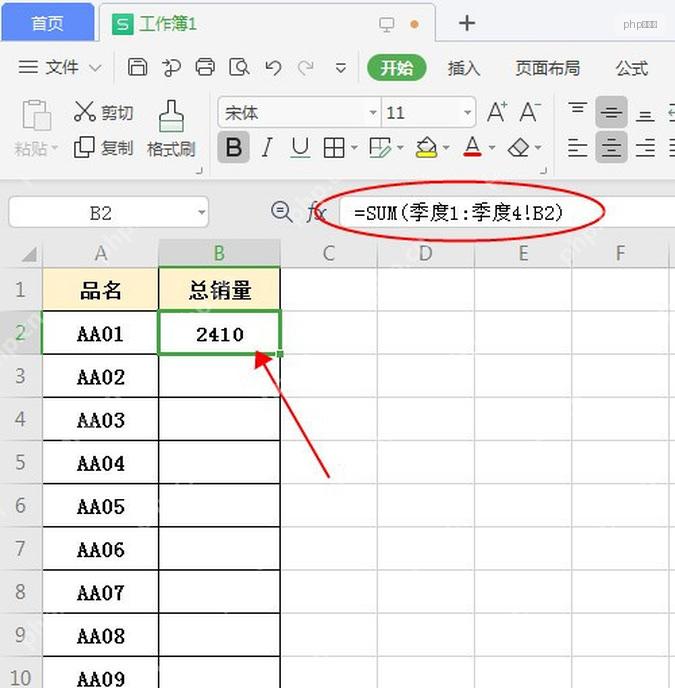
Task: Switch to the 首页 home tab
Action: 47,23
